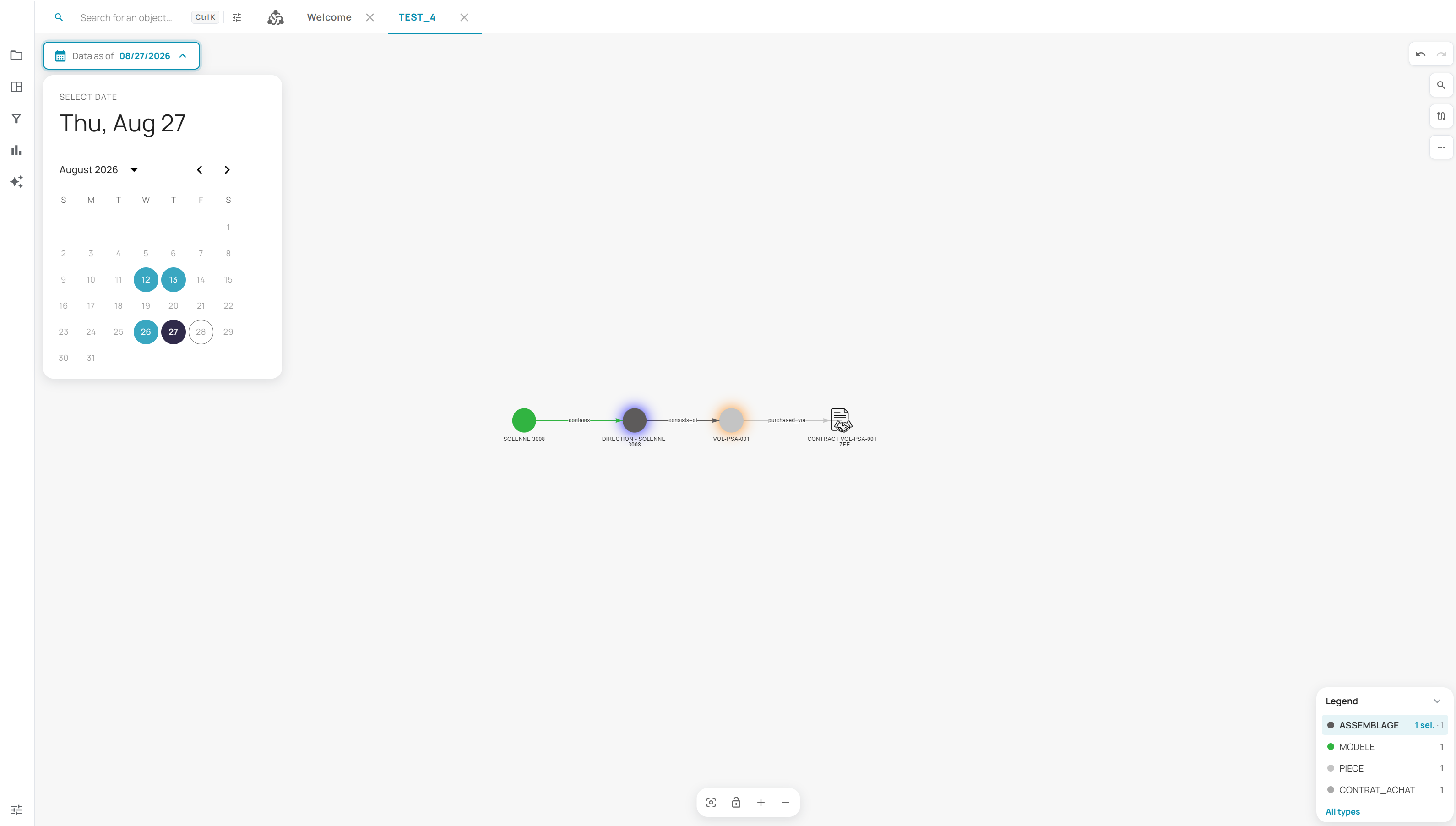
Task: Select the green SOLENNE 3008 node
Action: pos(524,420)
